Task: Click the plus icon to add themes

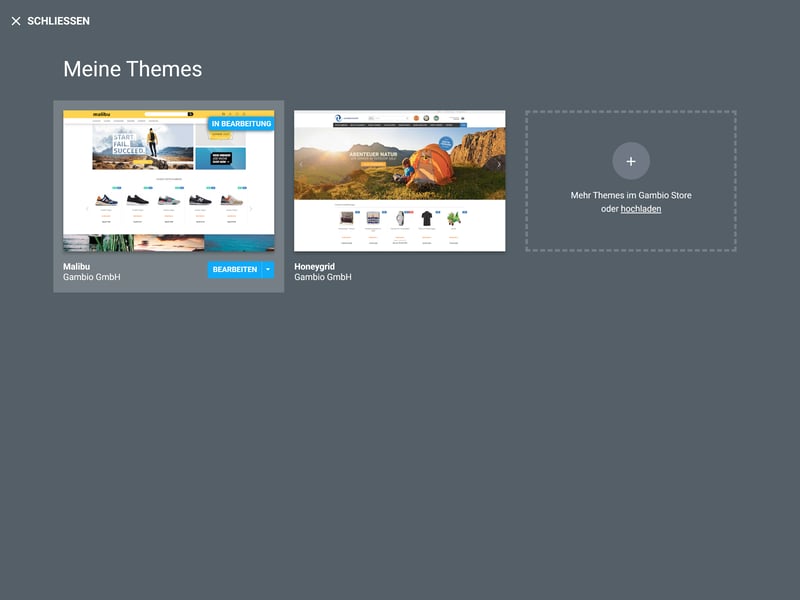Action: [x=631, y=161]
